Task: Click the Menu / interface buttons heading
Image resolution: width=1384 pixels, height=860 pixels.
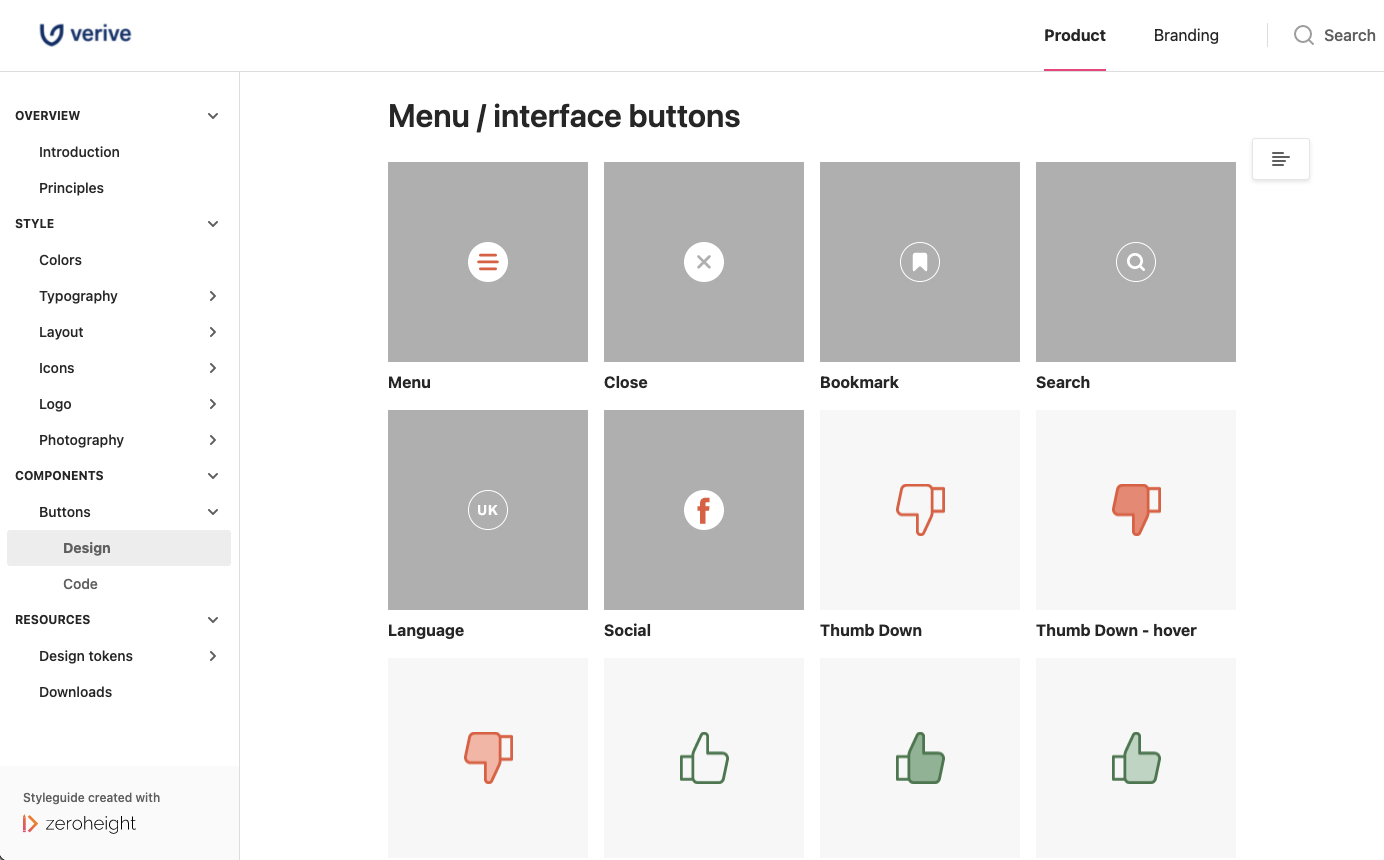Action: pyautogui.click(x=564, y=116)
